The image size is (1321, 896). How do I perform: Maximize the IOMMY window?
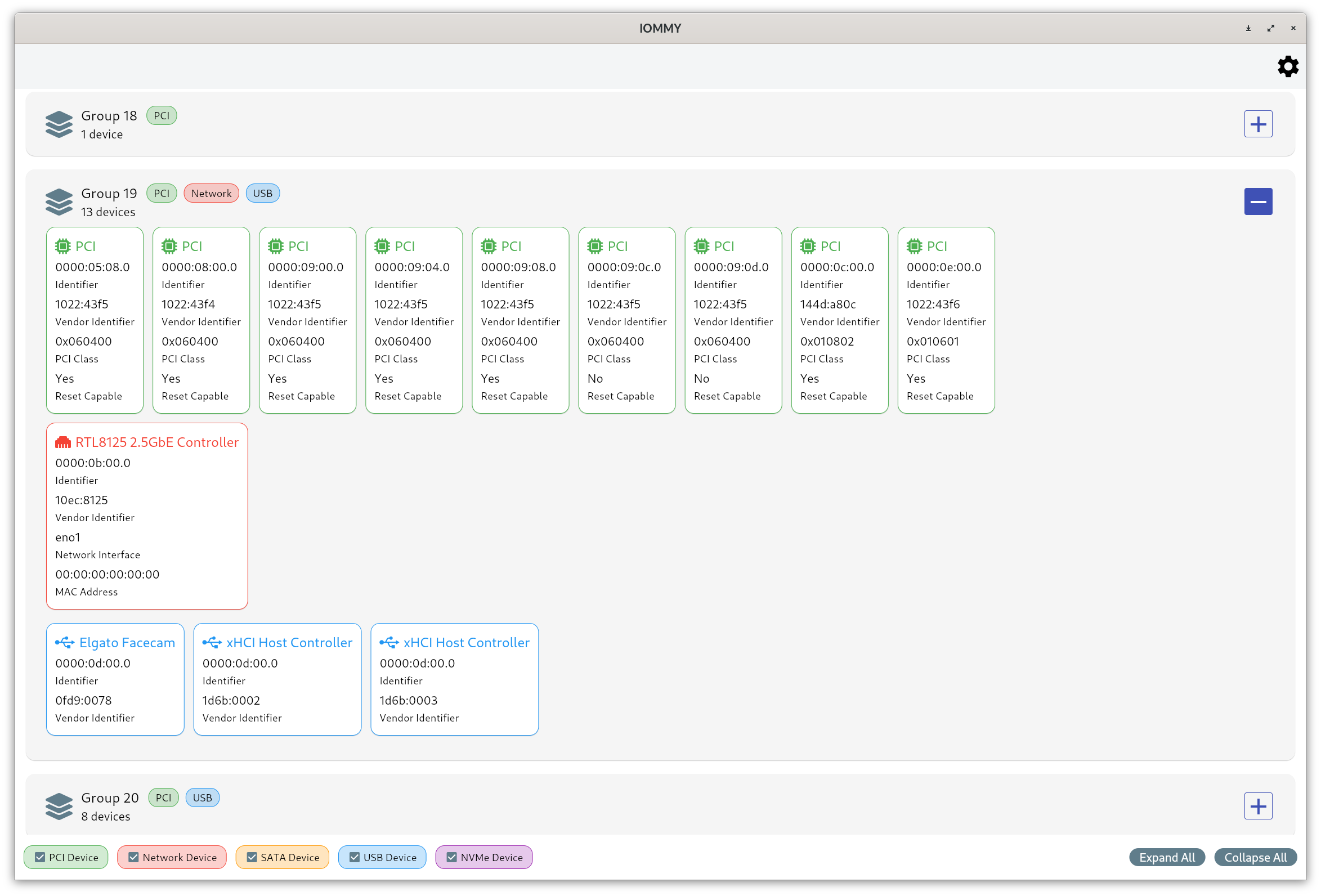[1270, 28]
